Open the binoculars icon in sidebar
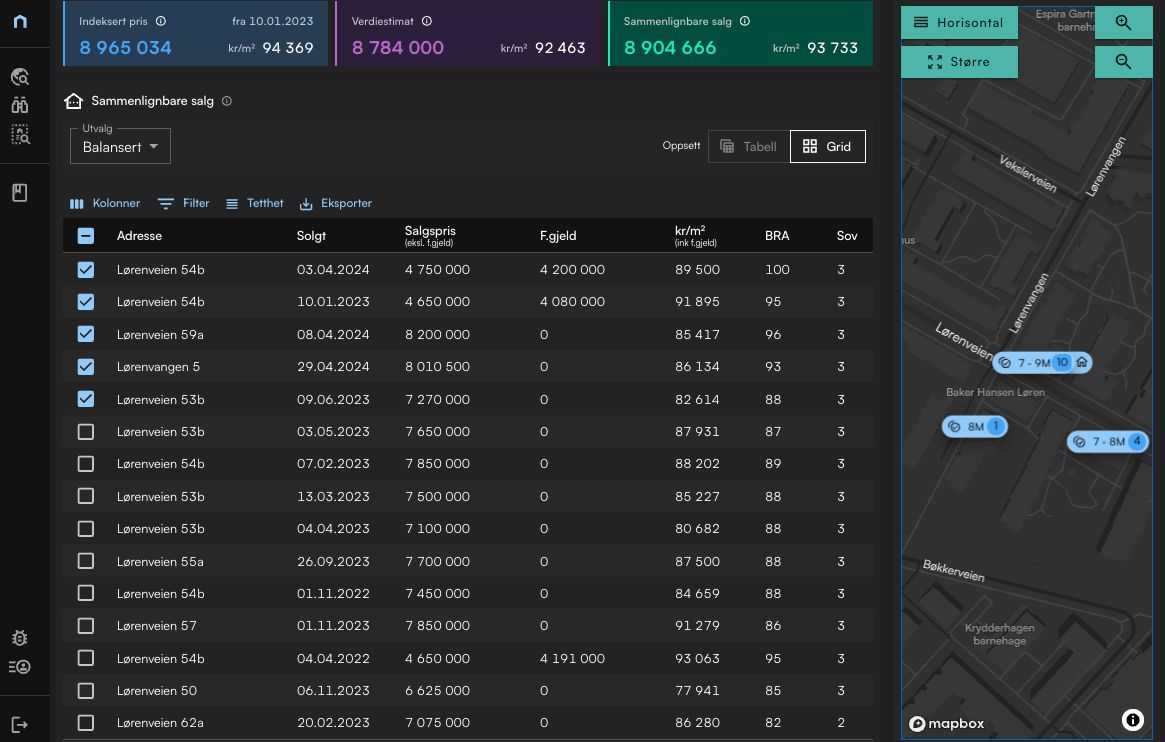The width and height of the screenshot is (1165, 742). 20,105
